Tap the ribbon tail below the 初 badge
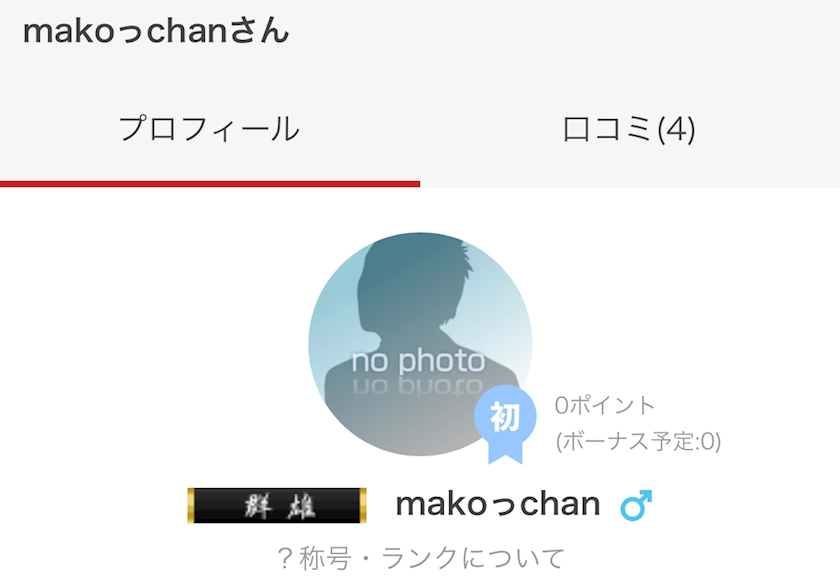 click(505, 453)
